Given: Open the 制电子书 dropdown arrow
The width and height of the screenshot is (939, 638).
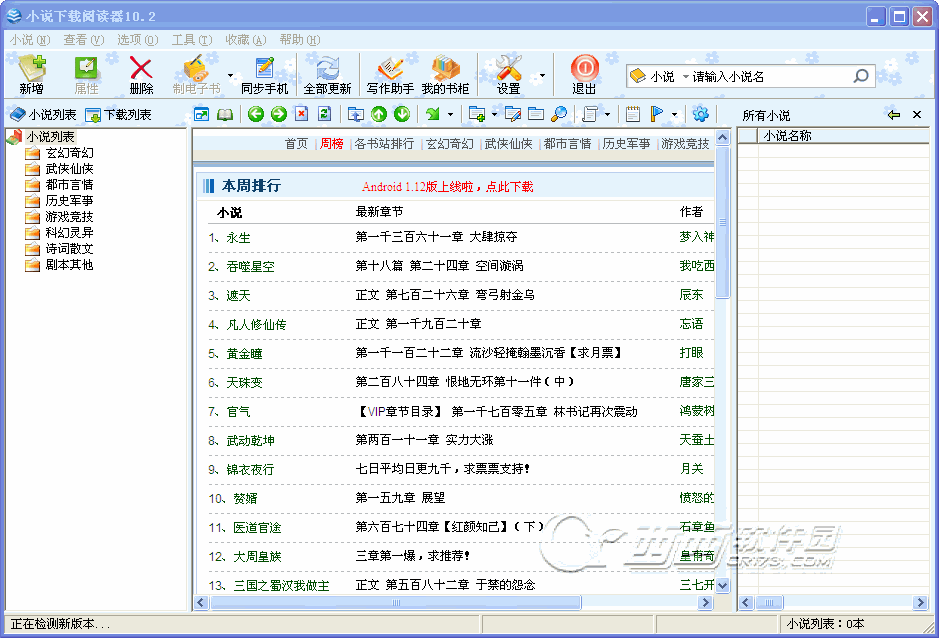Looking at the screenshot, I should pos(230,76).
